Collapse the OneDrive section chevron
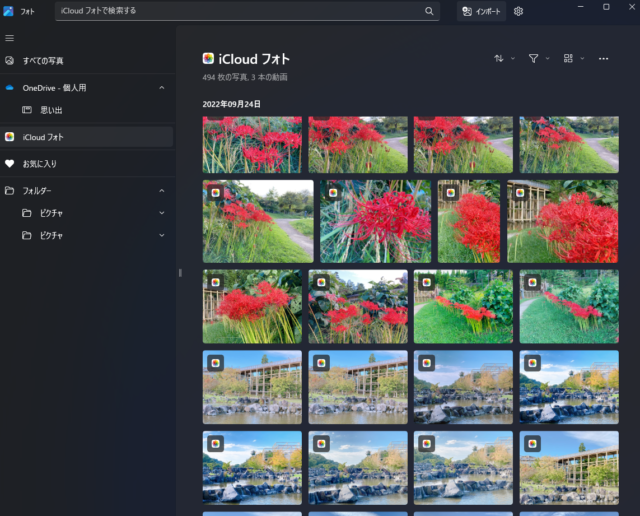Viewport: 640px width, 516px height. [162, 88]
